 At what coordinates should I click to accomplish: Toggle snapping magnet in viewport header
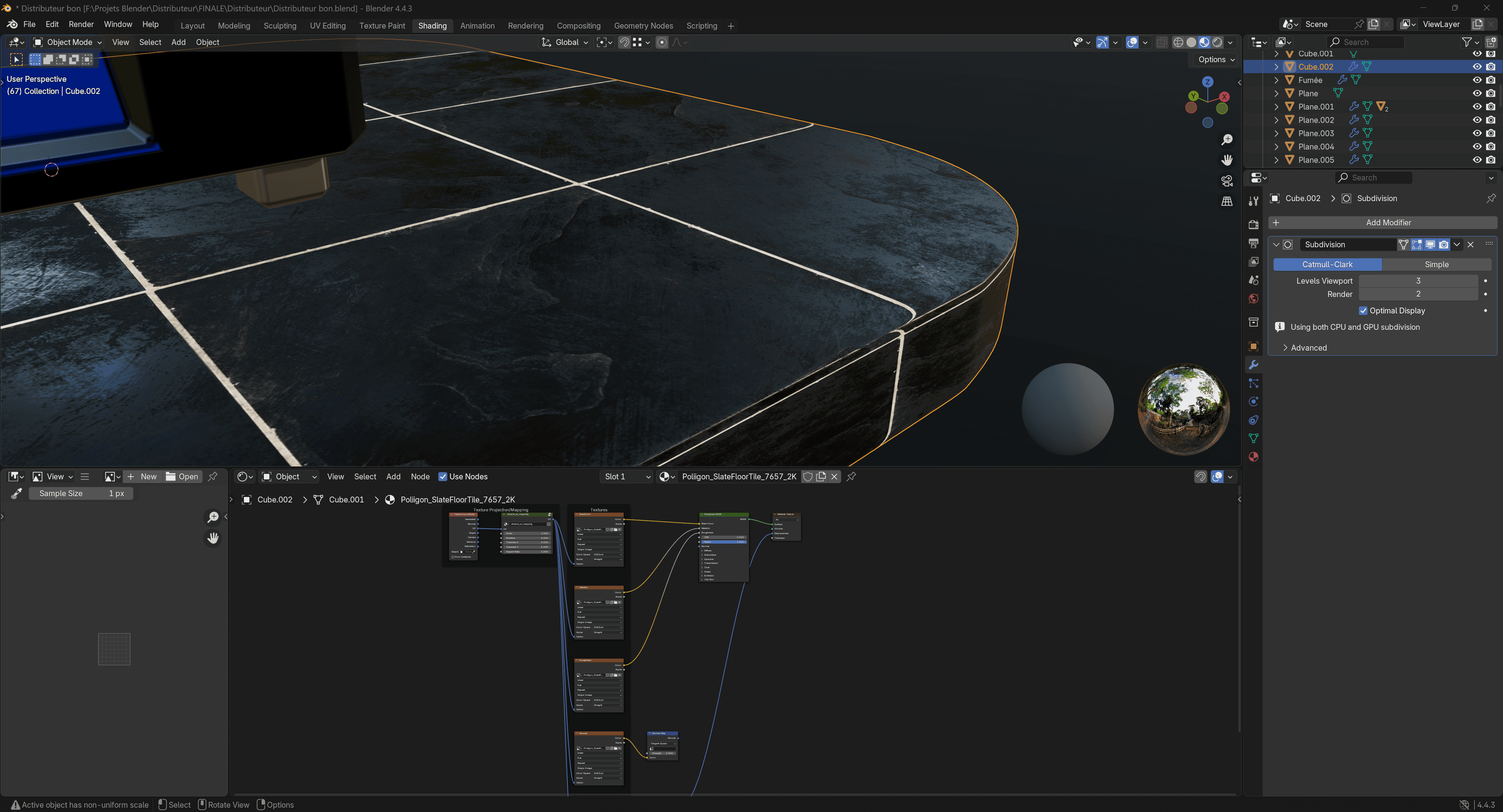(x=624, y=42)
